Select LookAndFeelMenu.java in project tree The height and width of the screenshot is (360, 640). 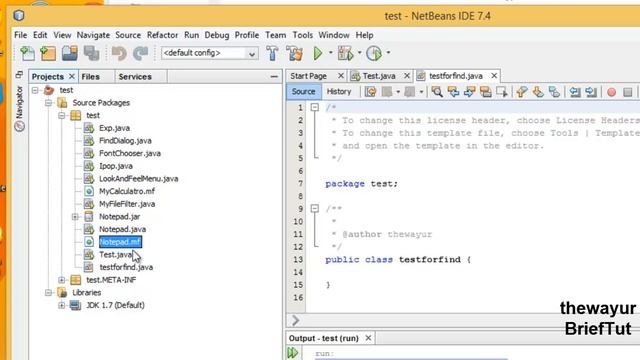coord(138,179)
